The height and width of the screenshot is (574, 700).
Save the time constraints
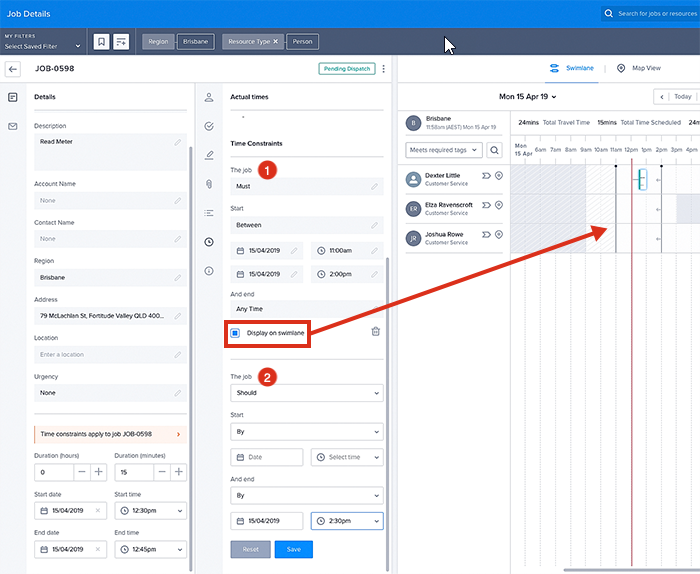[x=293, y=549]
